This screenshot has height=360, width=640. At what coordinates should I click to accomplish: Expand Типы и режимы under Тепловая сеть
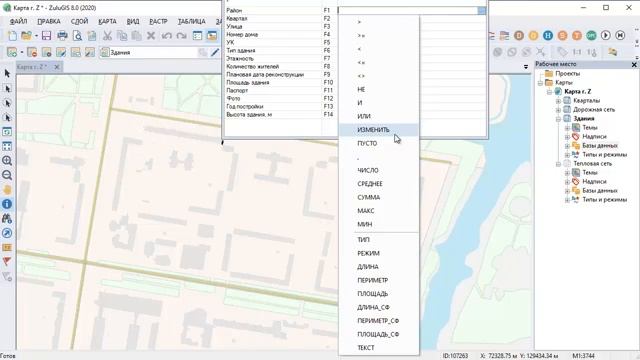point(567,200)
